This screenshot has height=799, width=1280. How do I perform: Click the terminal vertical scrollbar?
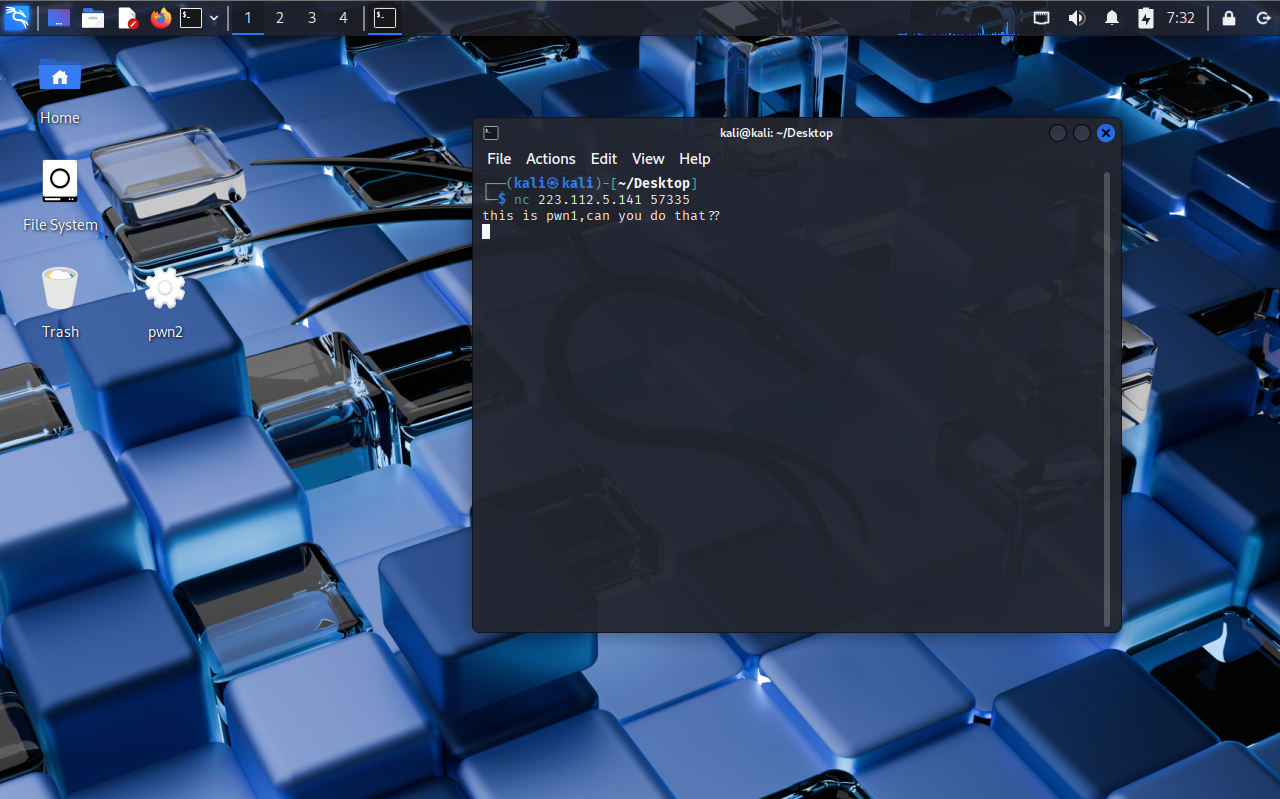[x=1106, y=400]
